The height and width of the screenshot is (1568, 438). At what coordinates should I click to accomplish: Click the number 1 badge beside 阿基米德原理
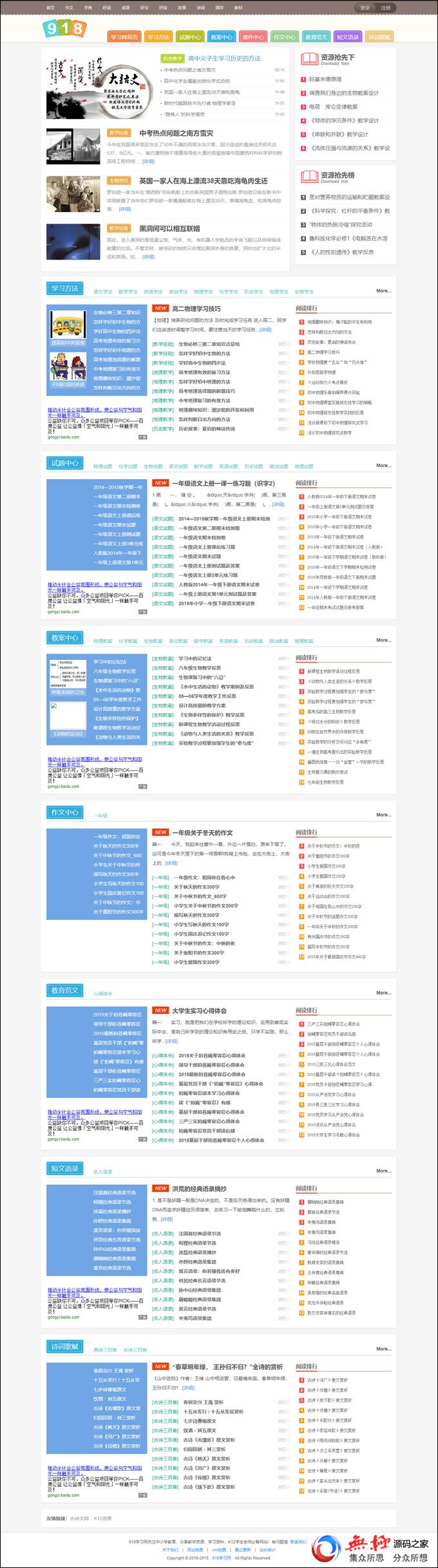[303, 79]
